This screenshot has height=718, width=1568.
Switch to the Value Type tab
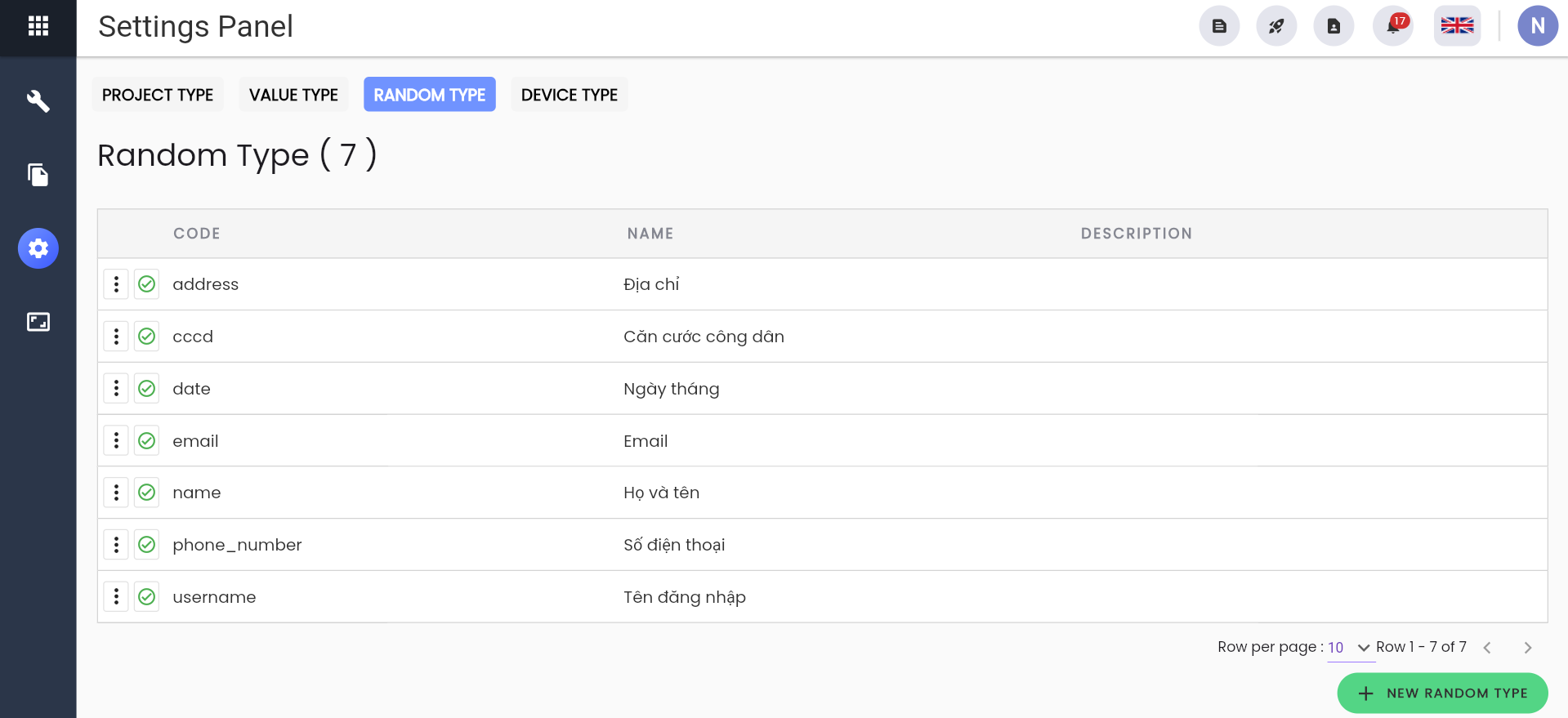[x=293, y=95]
